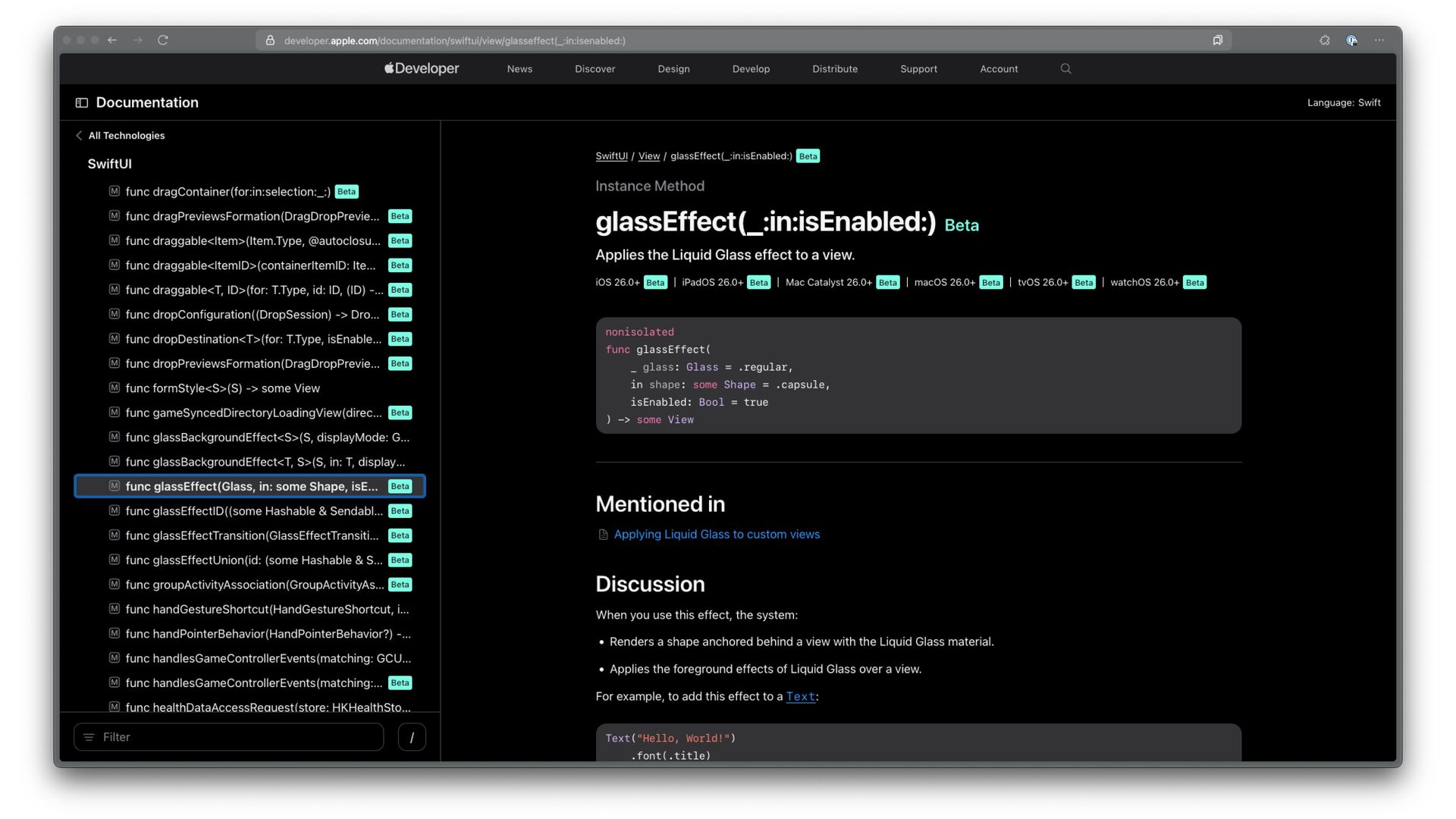Click the lock icon in the address bar

[270, 40]
